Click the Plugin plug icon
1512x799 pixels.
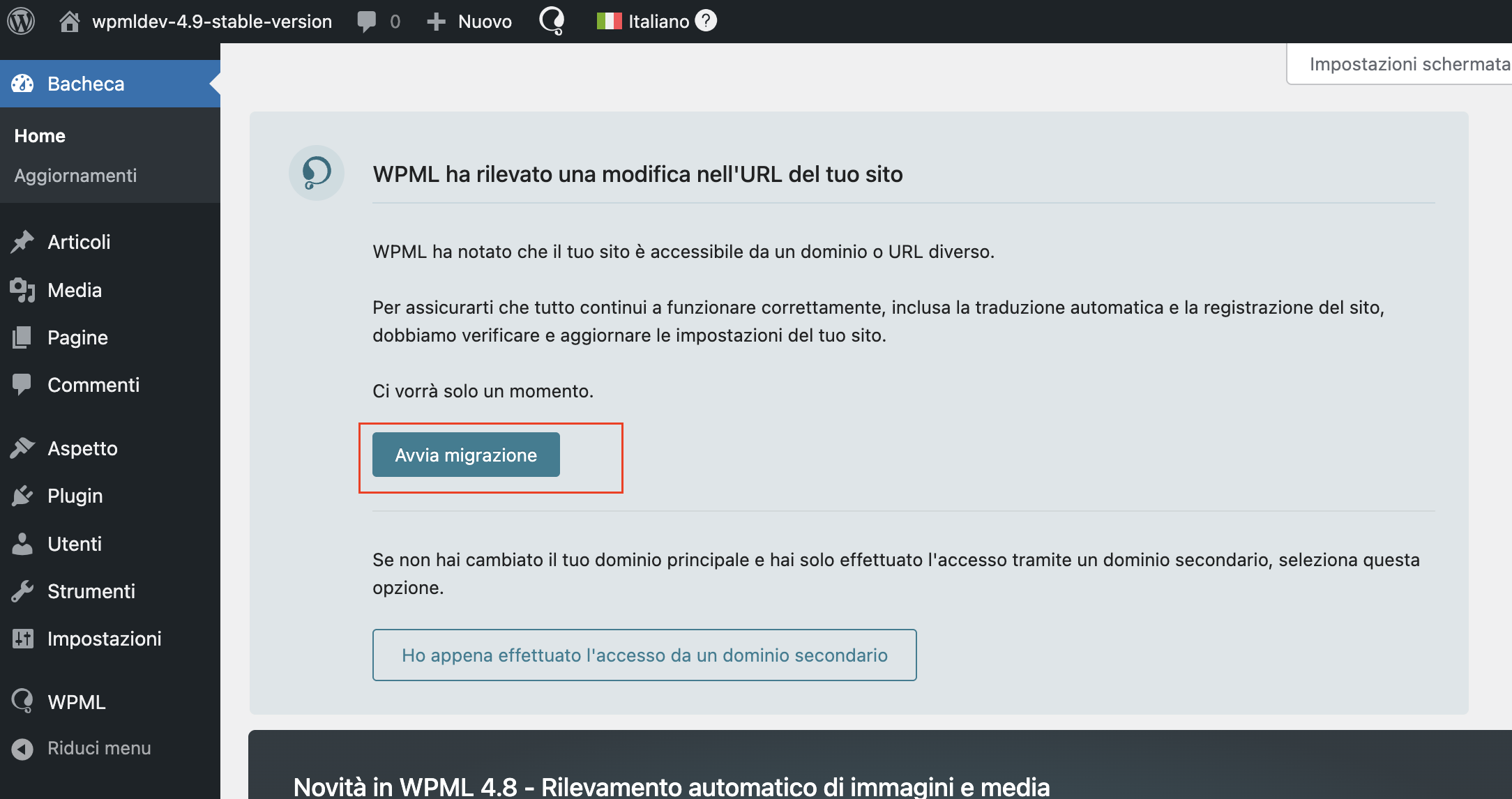click(x=22, y=496)
